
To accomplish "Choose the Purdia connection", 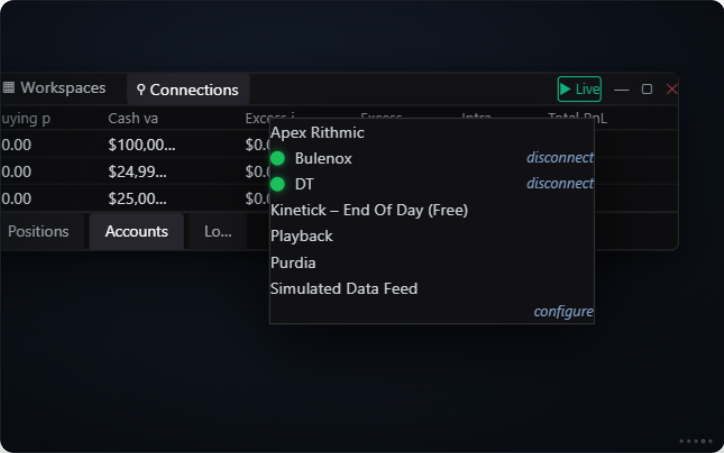I will (x=293, y=263).
